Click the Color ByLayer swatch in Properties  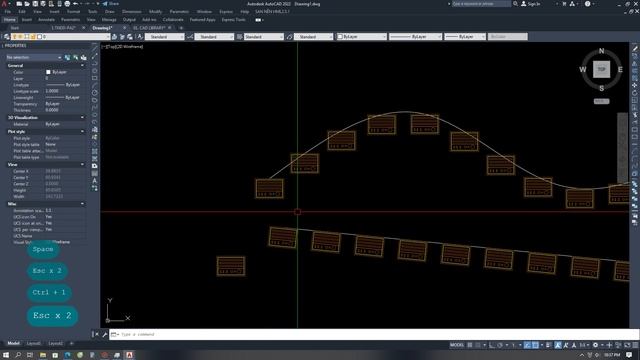48,72
